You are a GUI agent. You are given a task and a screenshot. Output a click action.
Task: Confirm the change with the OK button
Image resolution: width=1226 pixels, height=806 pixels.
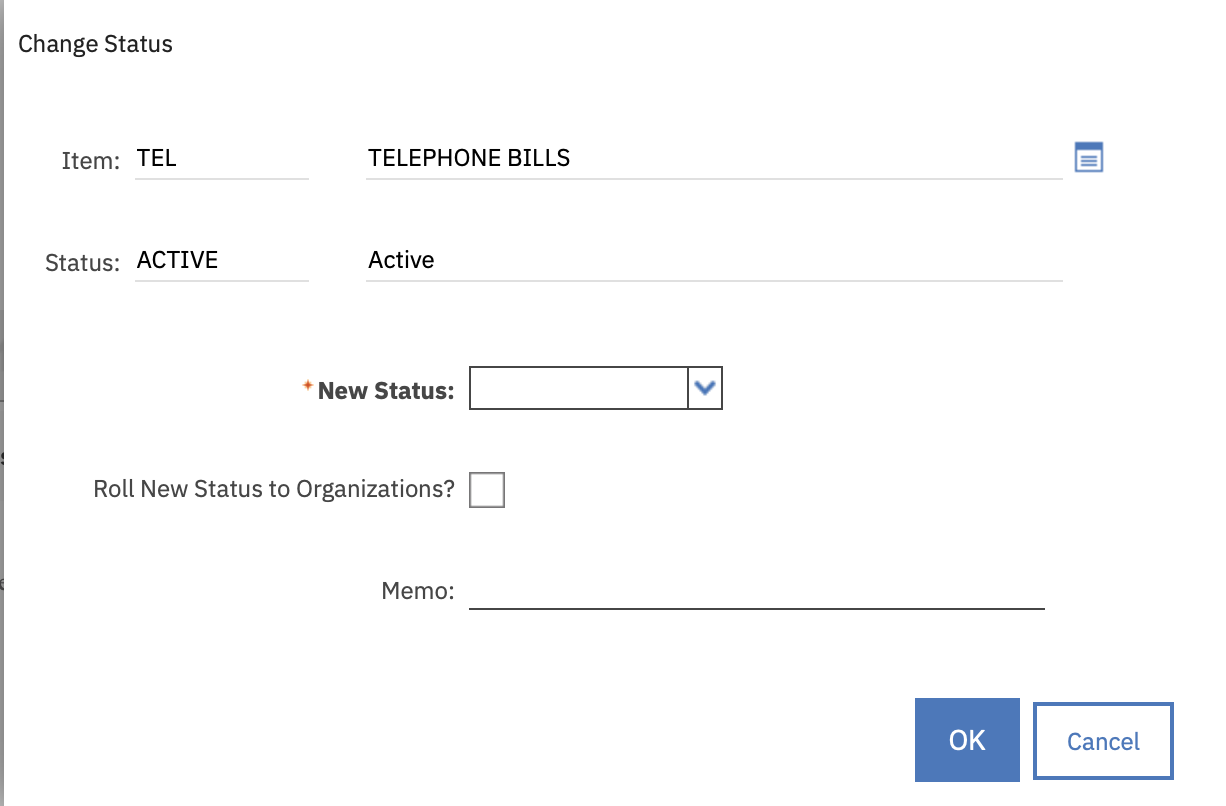coord(967,740)
